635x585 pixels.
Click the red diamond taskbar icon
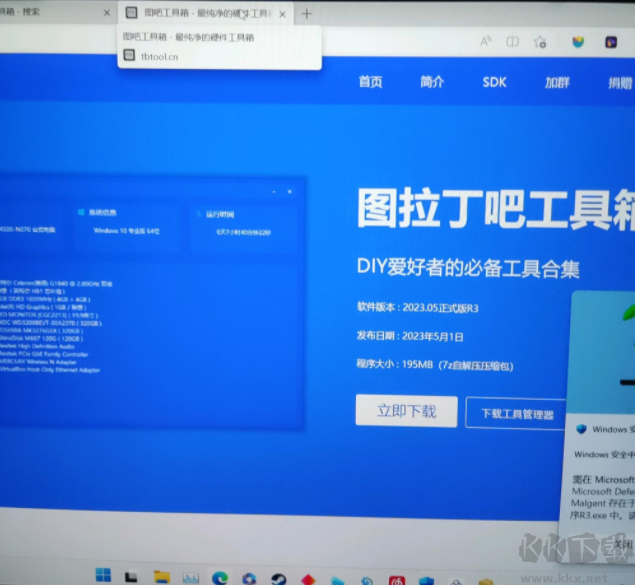click(308, 580)
